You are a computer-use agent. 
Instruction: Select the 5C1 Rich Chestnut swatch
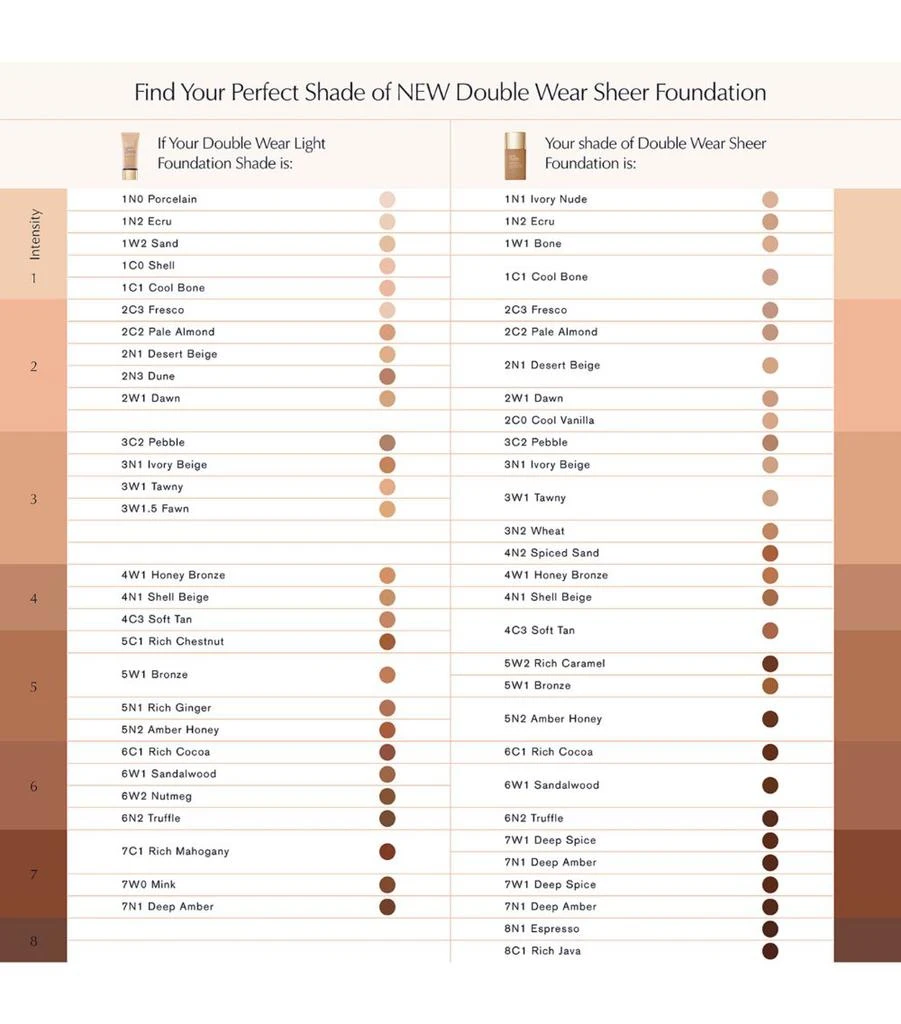click(x=387, y=641)
